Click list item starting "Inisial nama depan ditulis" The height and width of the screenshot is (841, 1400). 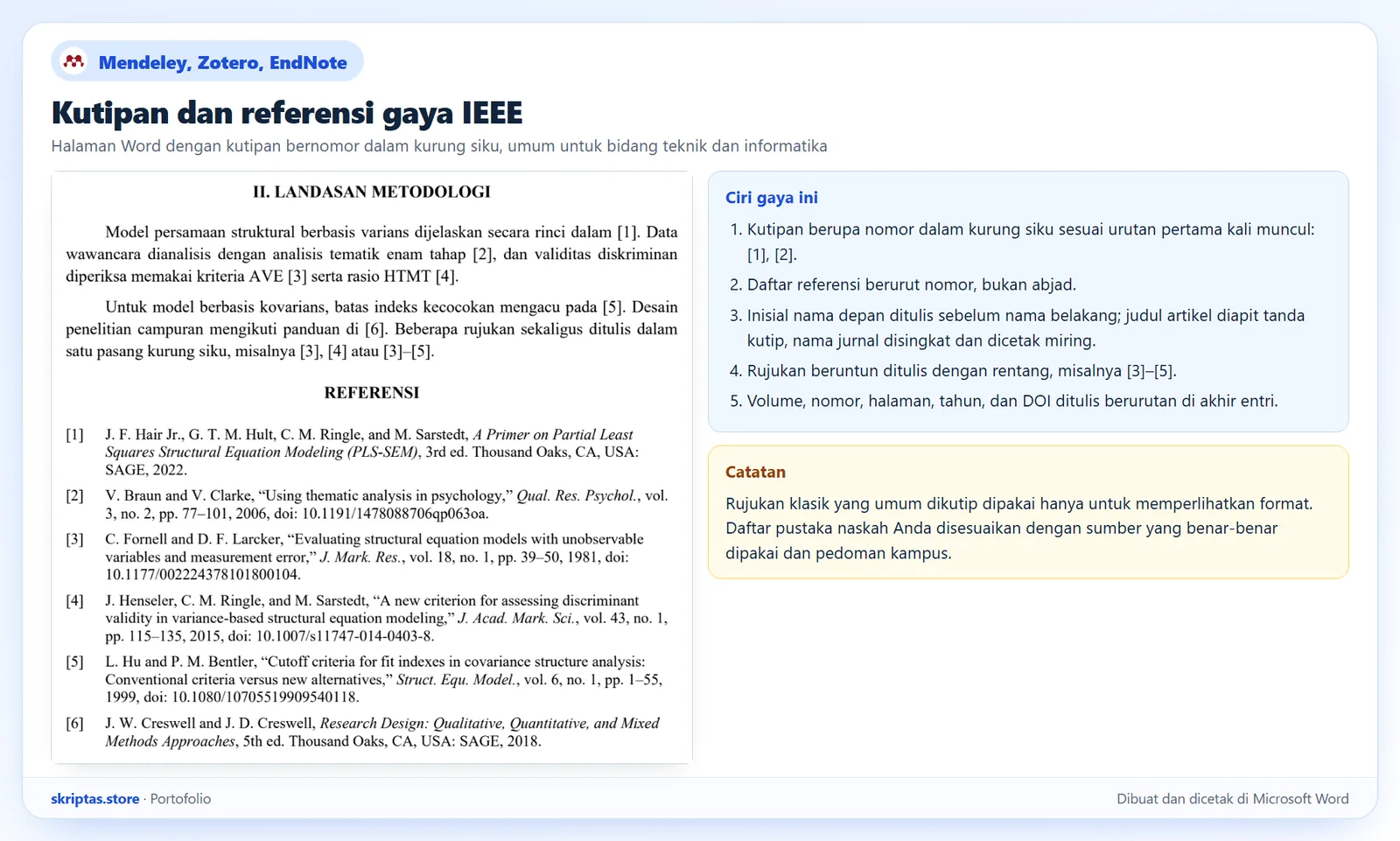(x=1018, y=328)
